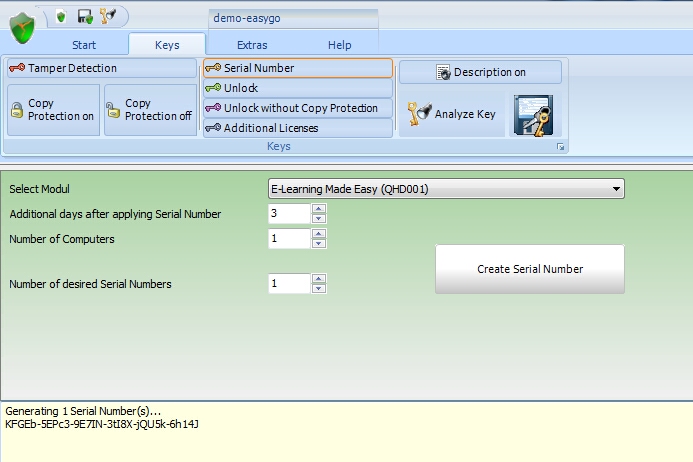The image size is (693, 462).
Task: Turn Copy Protection off
Action: point(150,110)
